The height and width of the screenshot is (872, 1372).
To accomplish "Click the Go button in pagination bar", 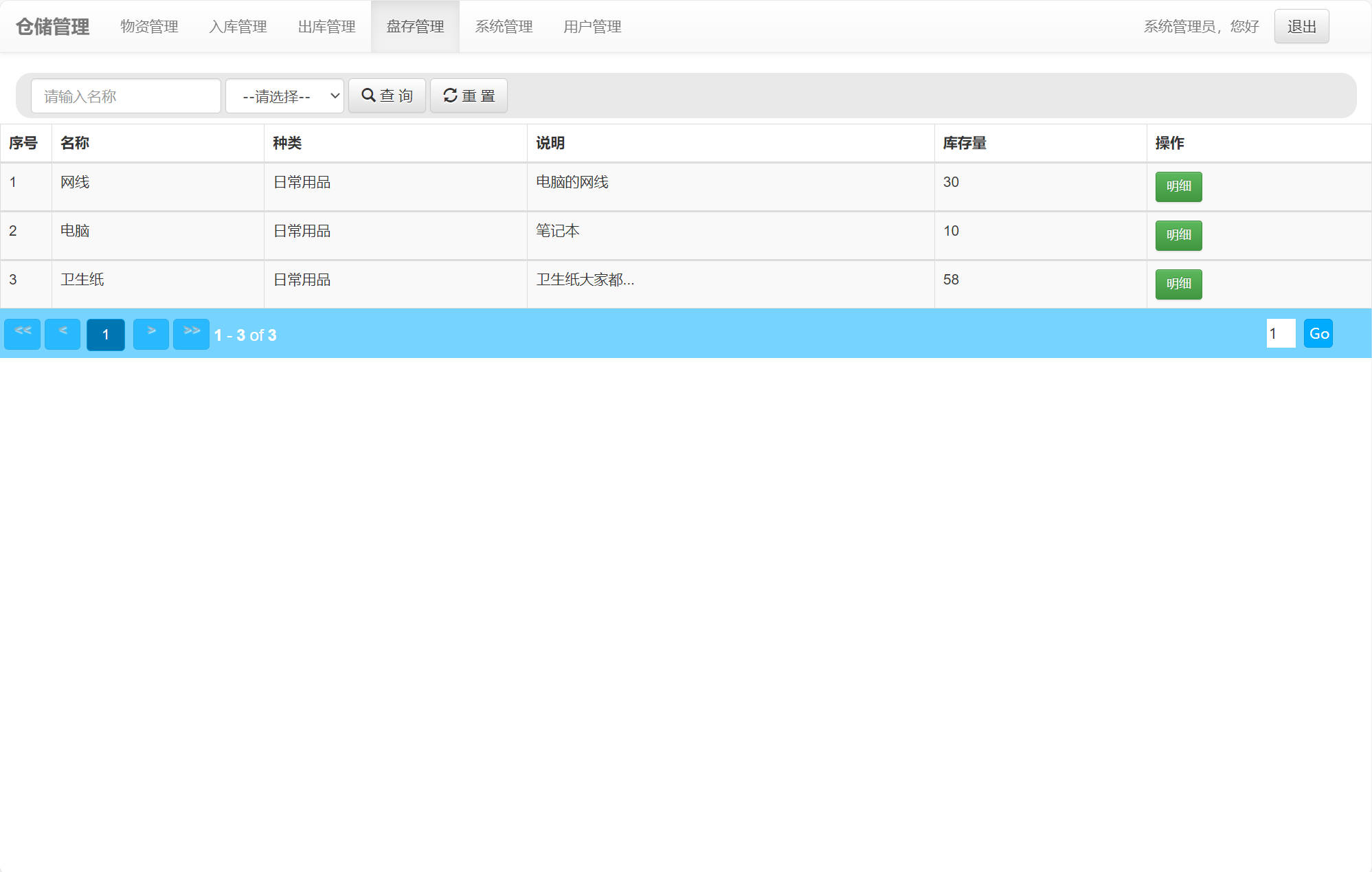I will tap(1318, 333).
